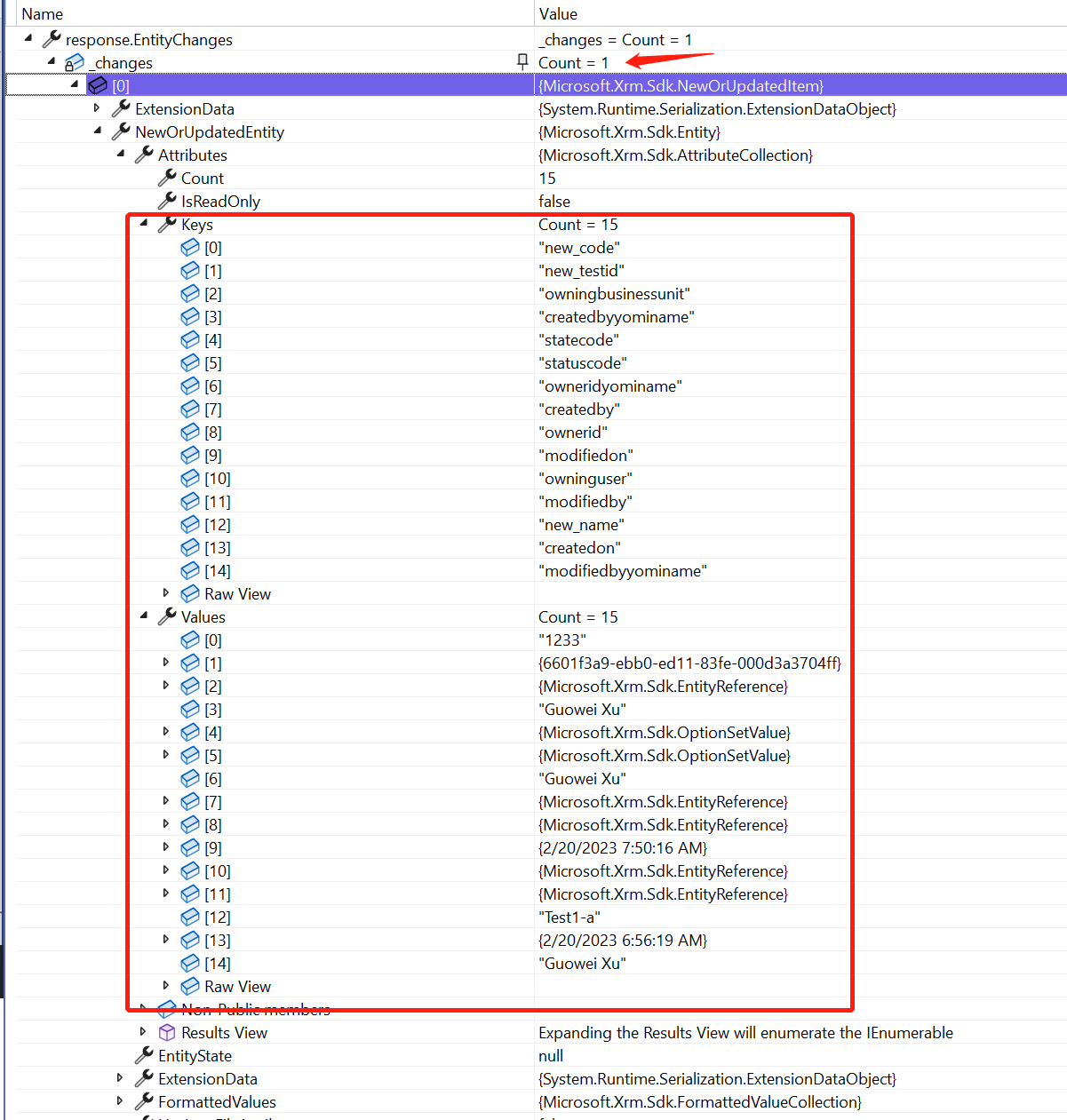Click the Name column header
Viewport: 1067px width, 1120px height.
tap(43, 13)
